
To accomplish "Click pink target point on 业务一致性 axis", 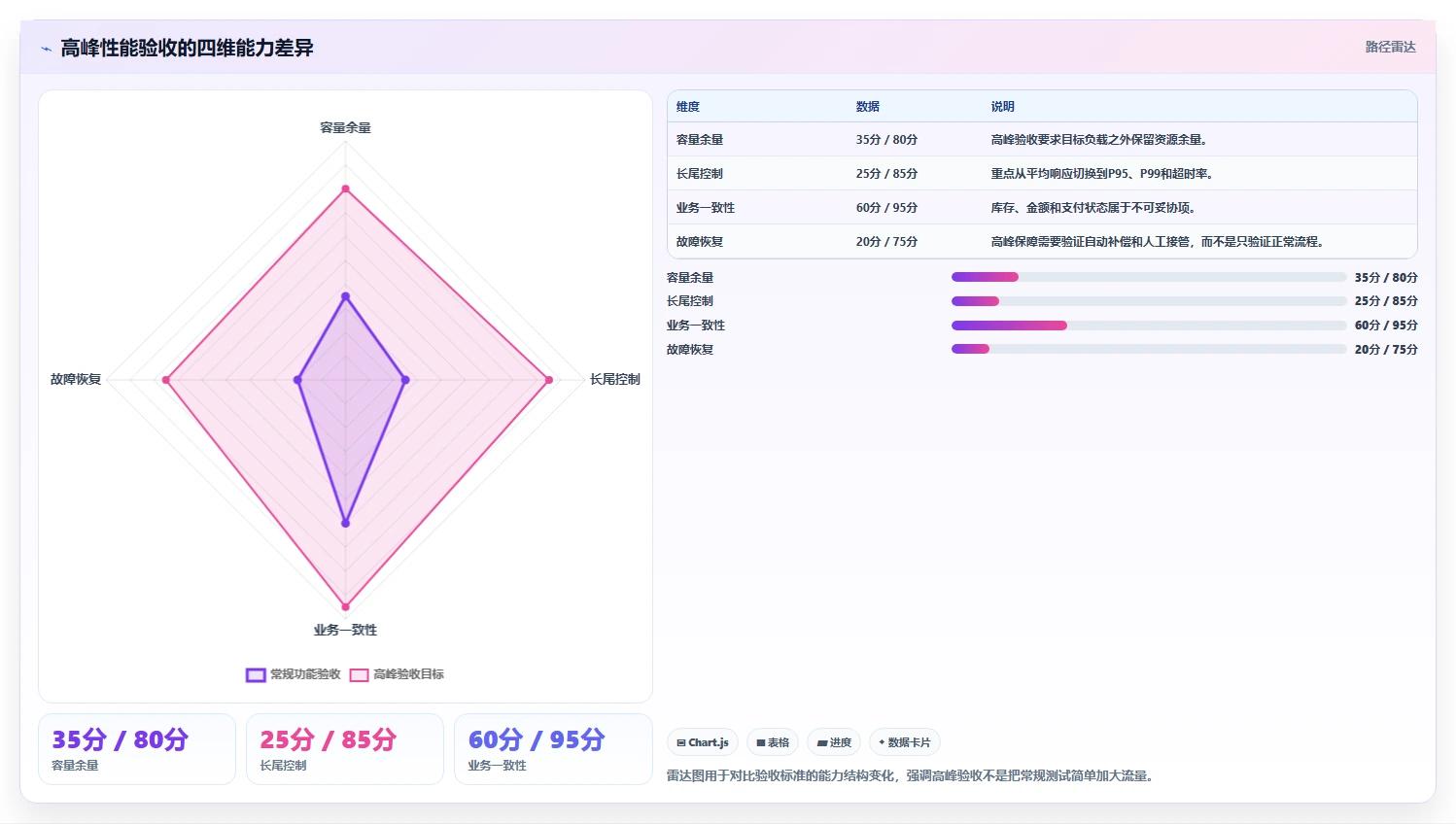I will coord(345,607).
